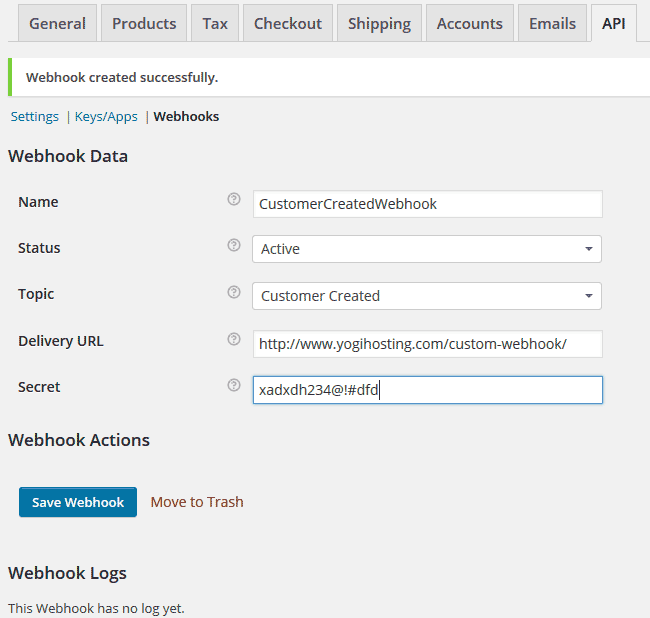This screenshot has height=618, width=650.
Task: Click into the Delivery URL input field
Action: pyautogui.click(x=428, y=344)
